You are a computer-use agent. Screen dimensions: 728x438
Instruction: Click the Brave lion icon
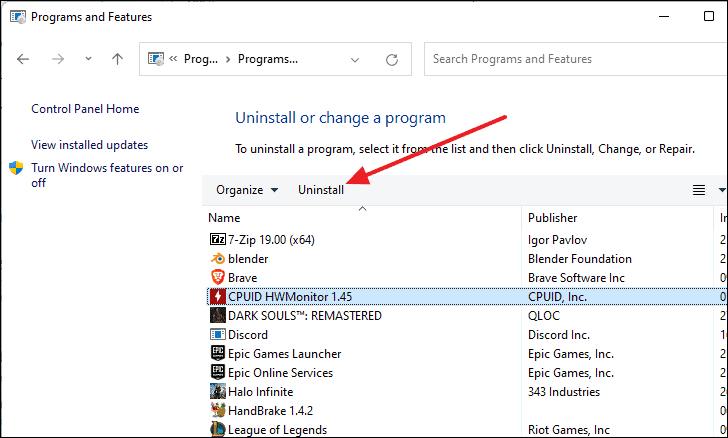tap(218, 277)
